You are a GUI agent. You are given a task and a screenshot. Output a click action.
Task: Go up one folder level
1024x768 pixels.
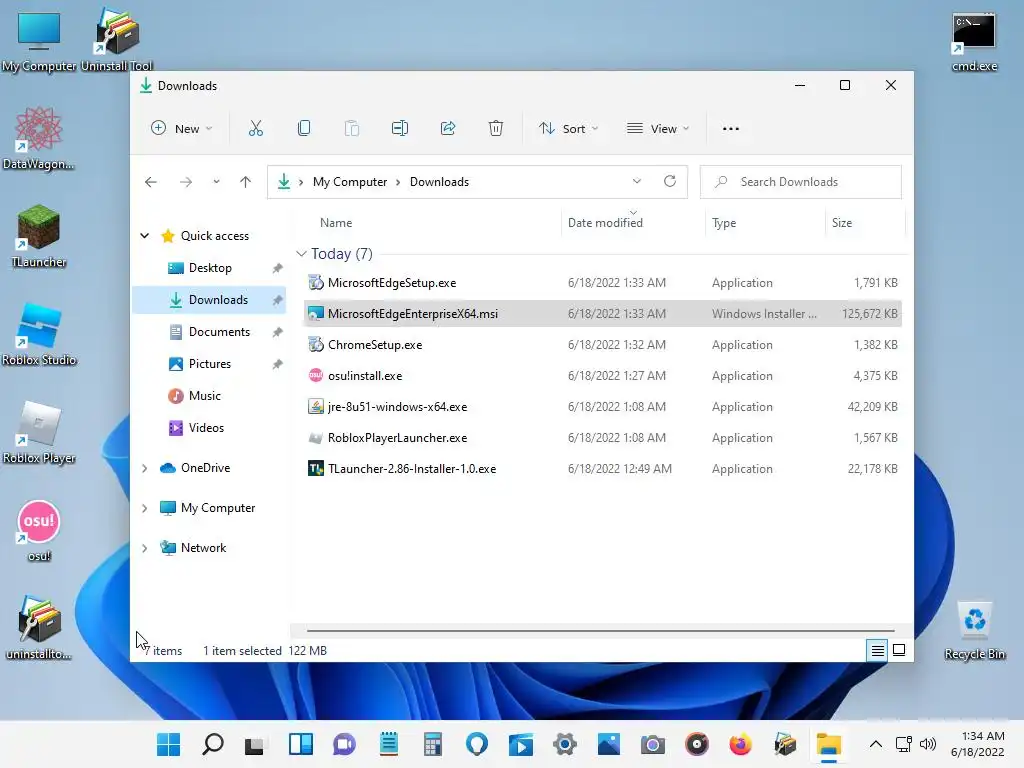tap(246, 182)
